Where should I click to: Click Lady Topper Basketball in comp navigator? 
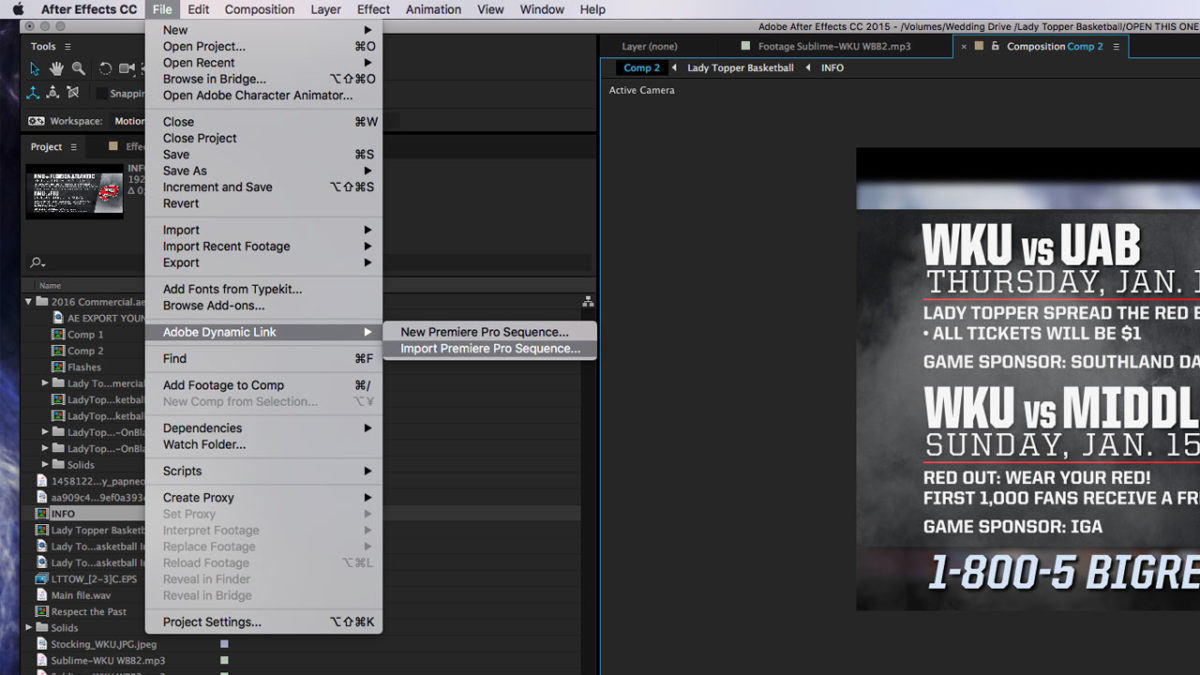[740, 68]
